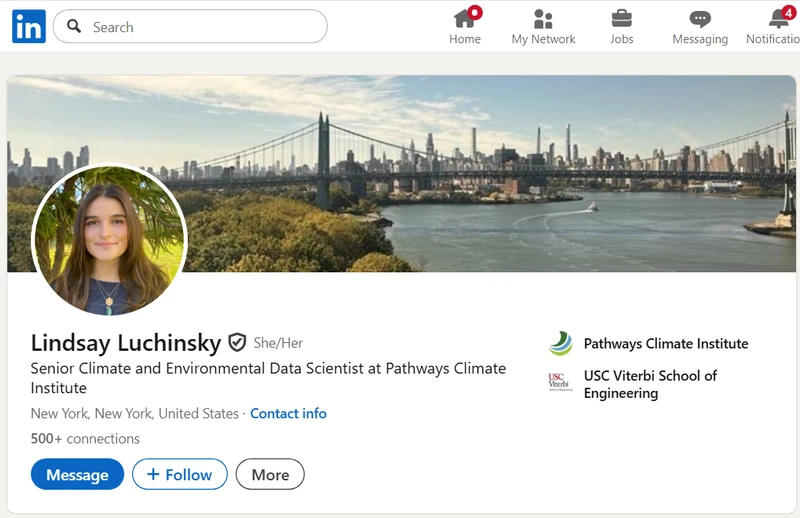
Task: Open the Contact info link
Action: pyautogui.click(x=288, y=413)
